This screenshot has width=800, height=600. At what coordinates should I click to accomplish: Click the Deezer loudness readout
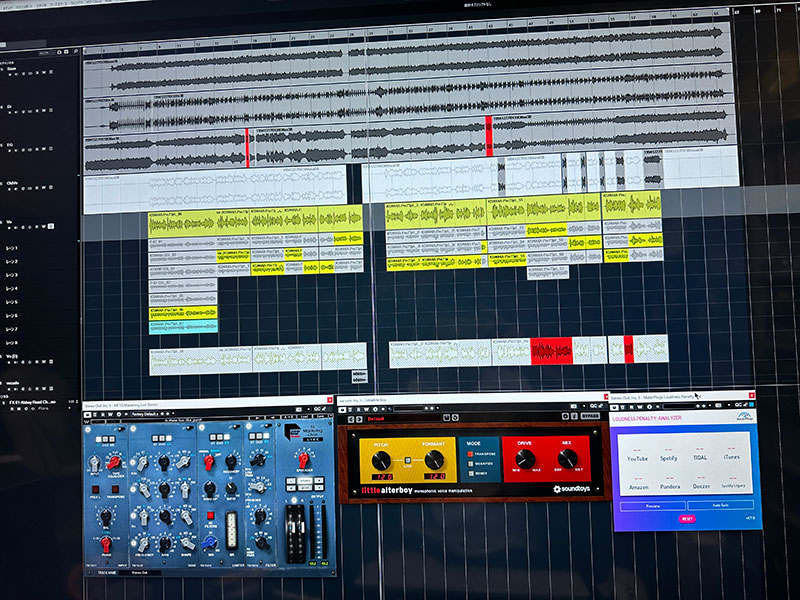pos(702,483)
